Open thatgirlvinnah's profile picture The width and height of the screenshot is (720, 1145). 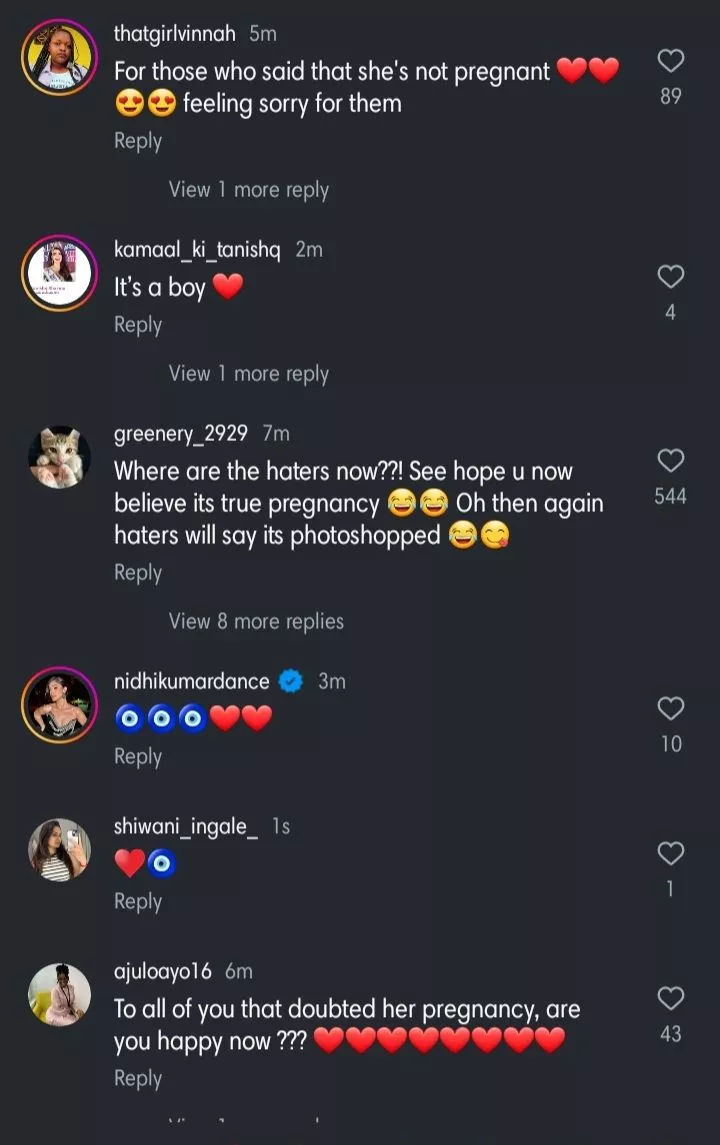(x=58, y=57)
